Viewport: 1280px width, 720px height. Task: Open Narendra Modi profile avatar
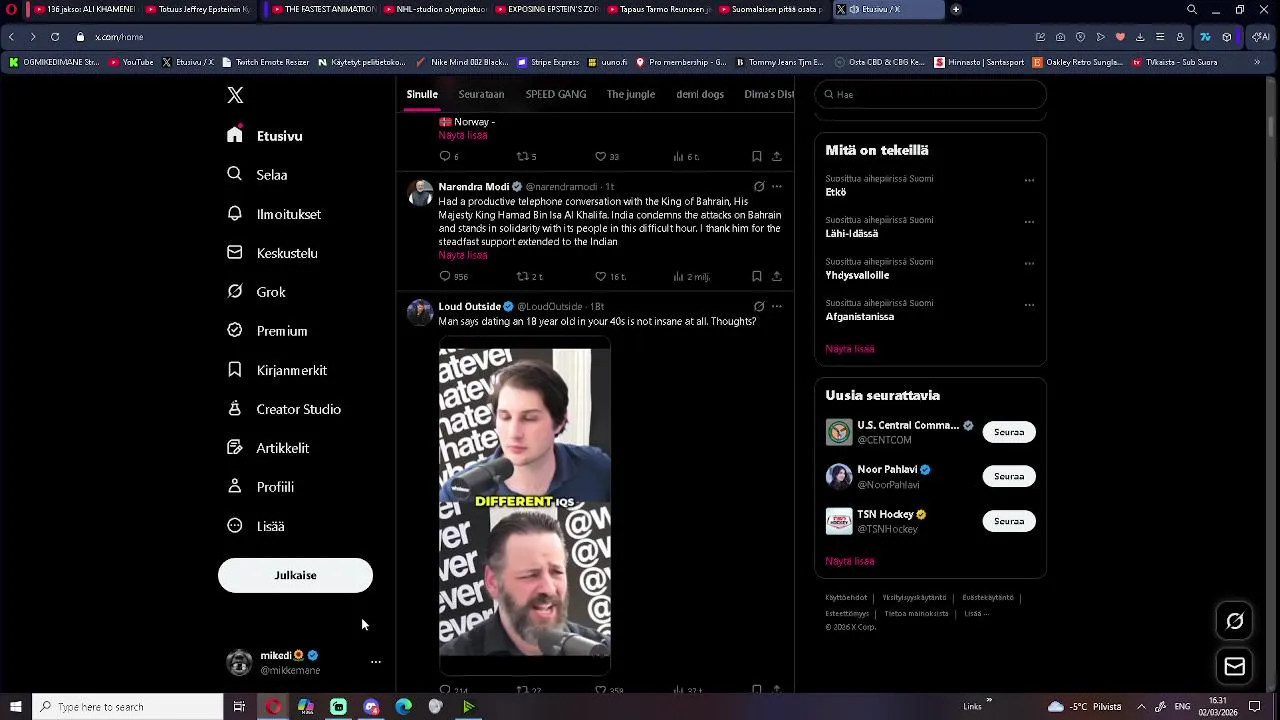[421, 193]
